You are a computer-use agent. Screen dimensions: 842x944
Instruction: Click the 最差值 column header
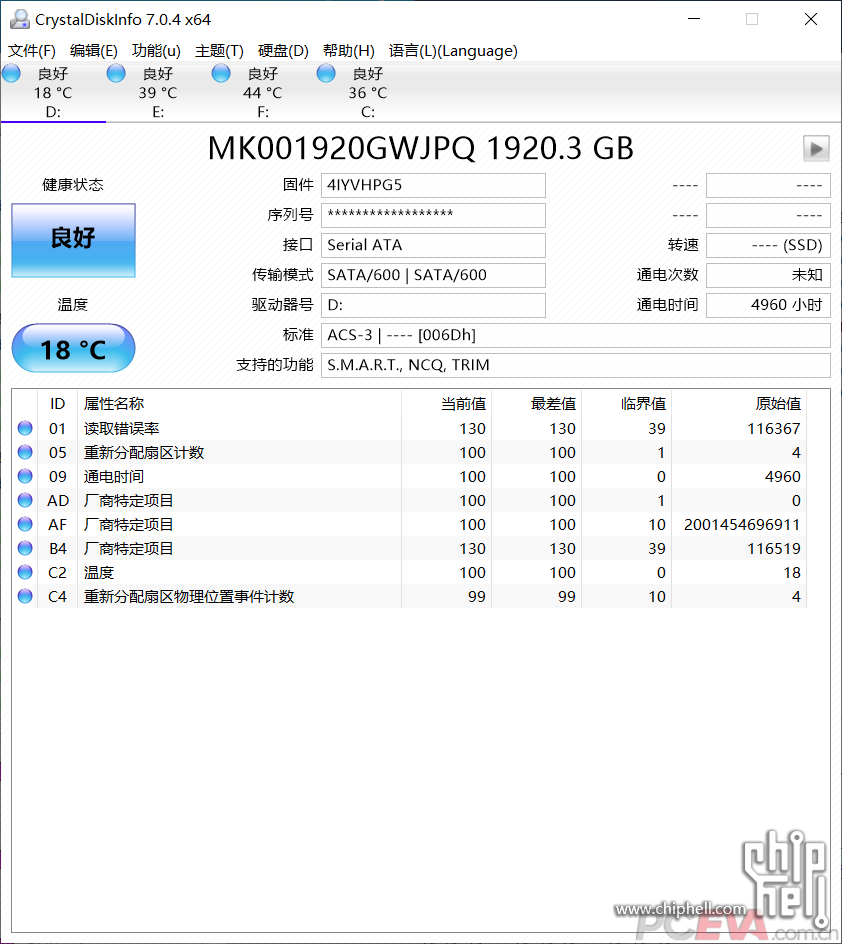click(x=536, y=403)
